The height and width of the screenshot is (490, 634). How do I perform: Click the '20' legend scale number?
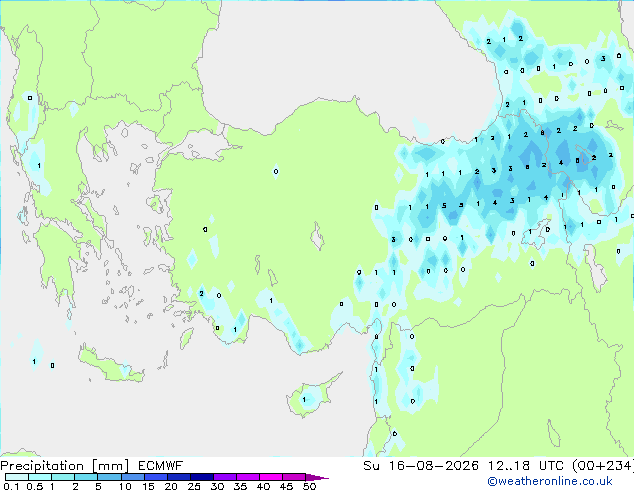click(x=171, y=486)
